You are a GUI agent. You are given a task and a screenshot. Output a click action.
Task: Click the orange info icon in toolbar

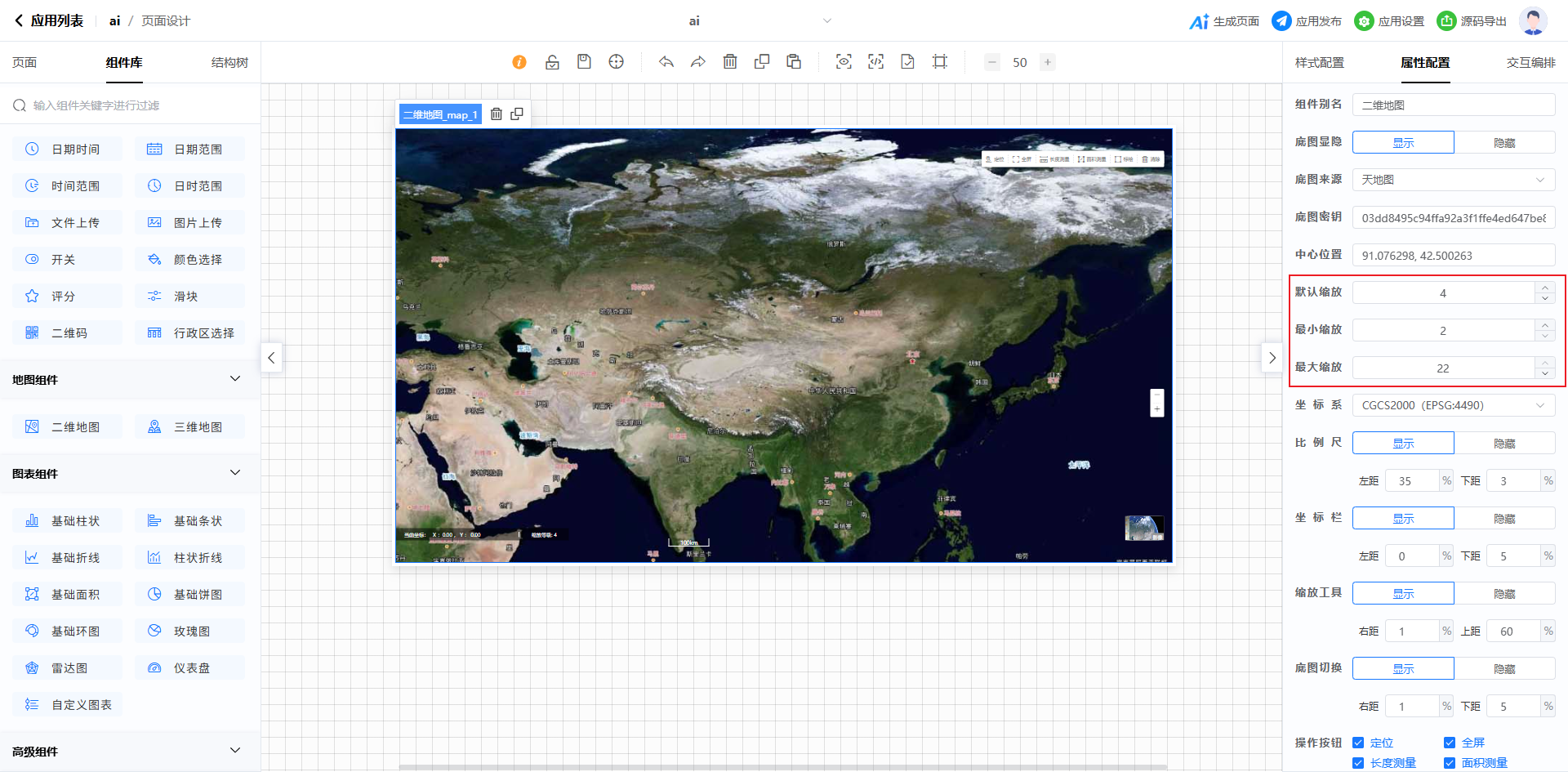[x=519, y=62]
